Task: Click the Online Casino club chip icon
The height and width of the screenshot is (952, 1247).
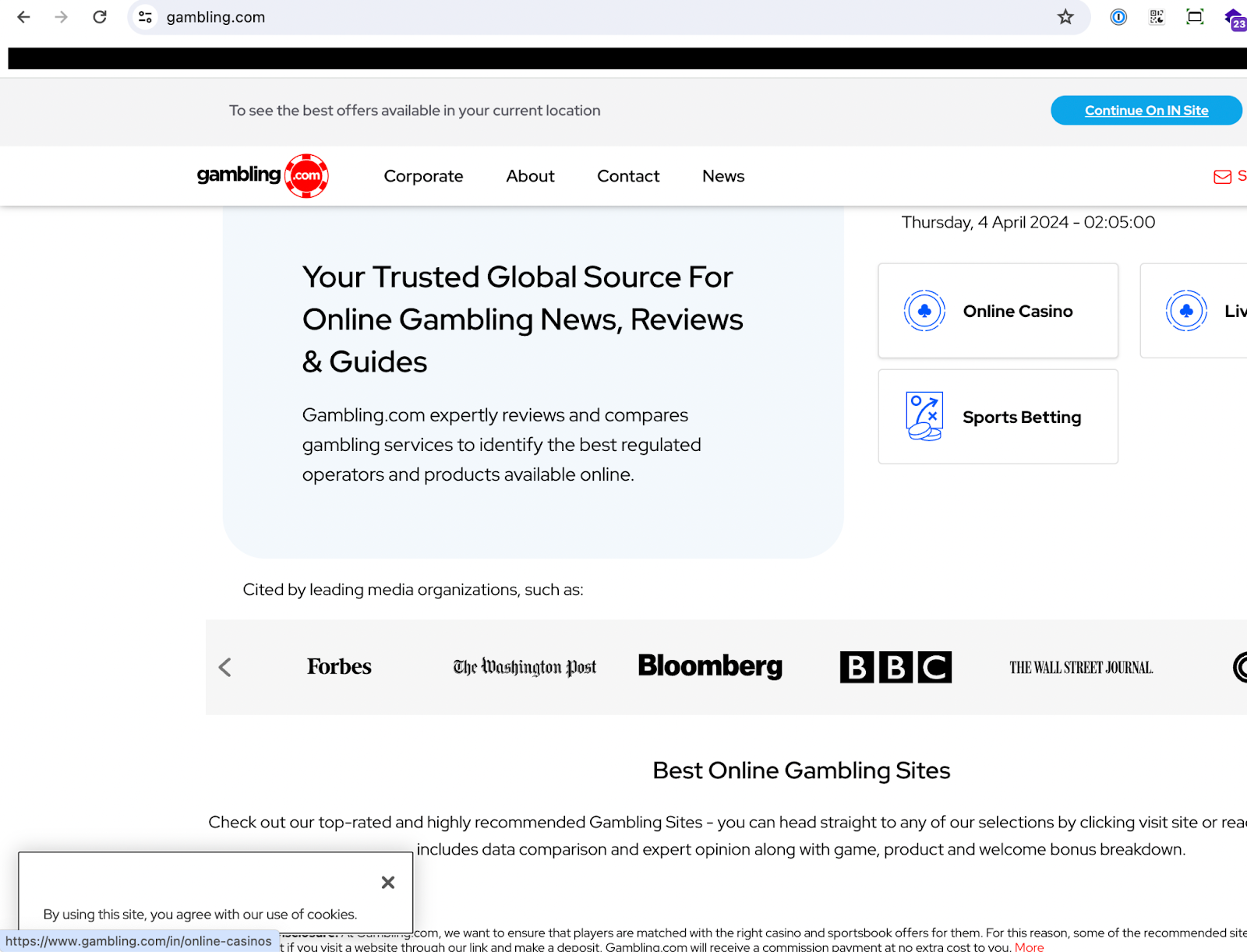Action: point(924,311)
